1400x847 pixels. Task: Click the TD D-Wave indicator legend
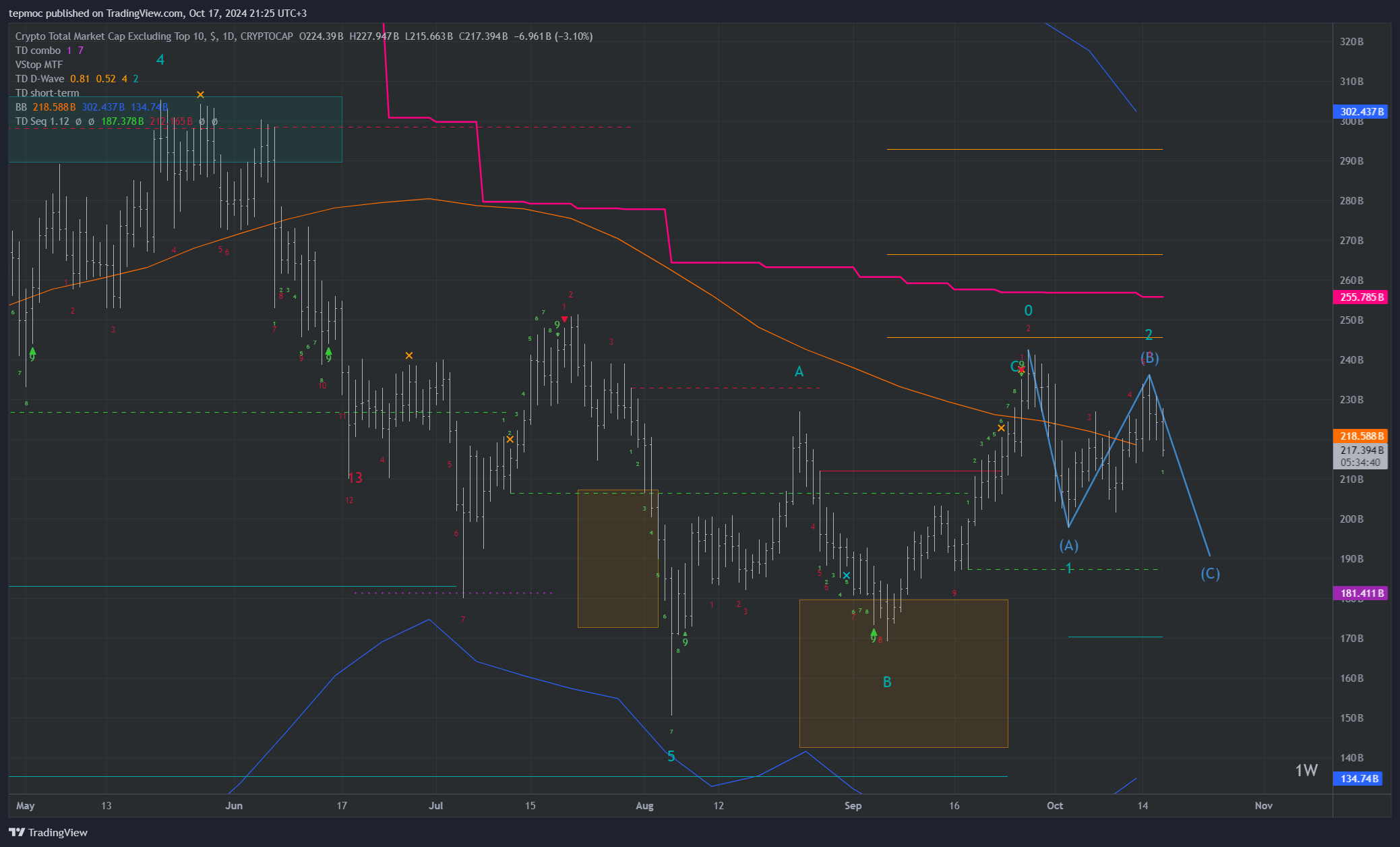tap(77, 79)
